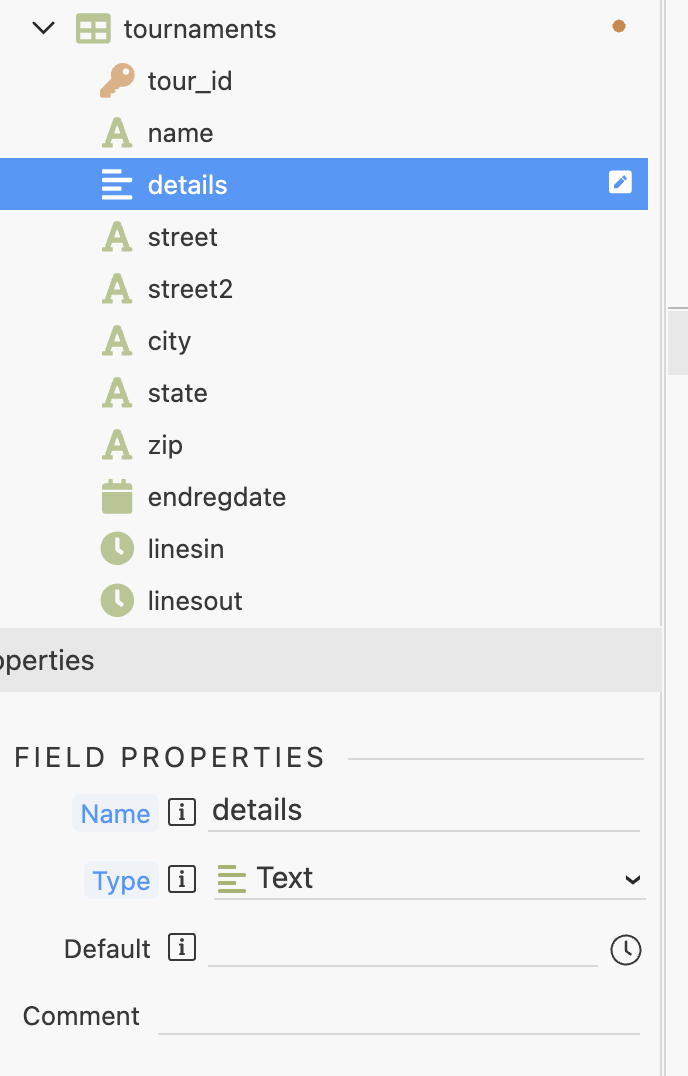688x1076 pixels.
Task: Click the calendar icon beside endregdate
Action: pos(117,497)
